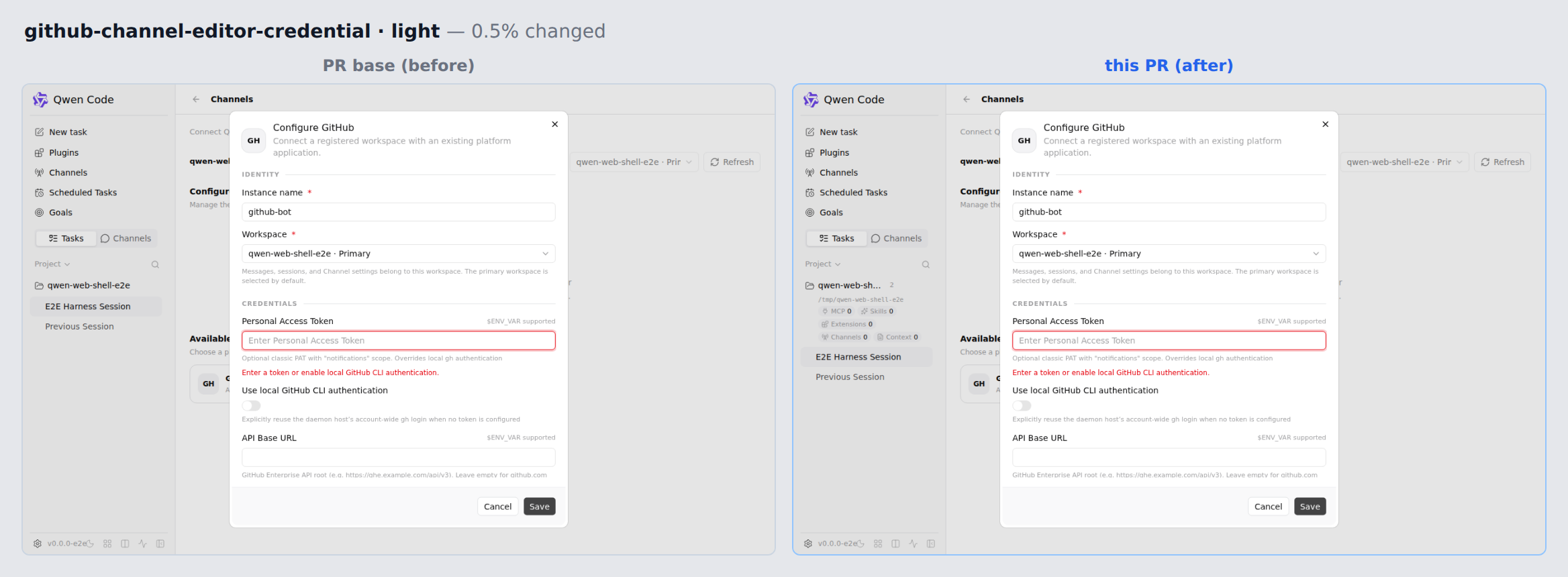Click Instance name field in before panel
This screenshot has width=1568, height=577.
399,212
